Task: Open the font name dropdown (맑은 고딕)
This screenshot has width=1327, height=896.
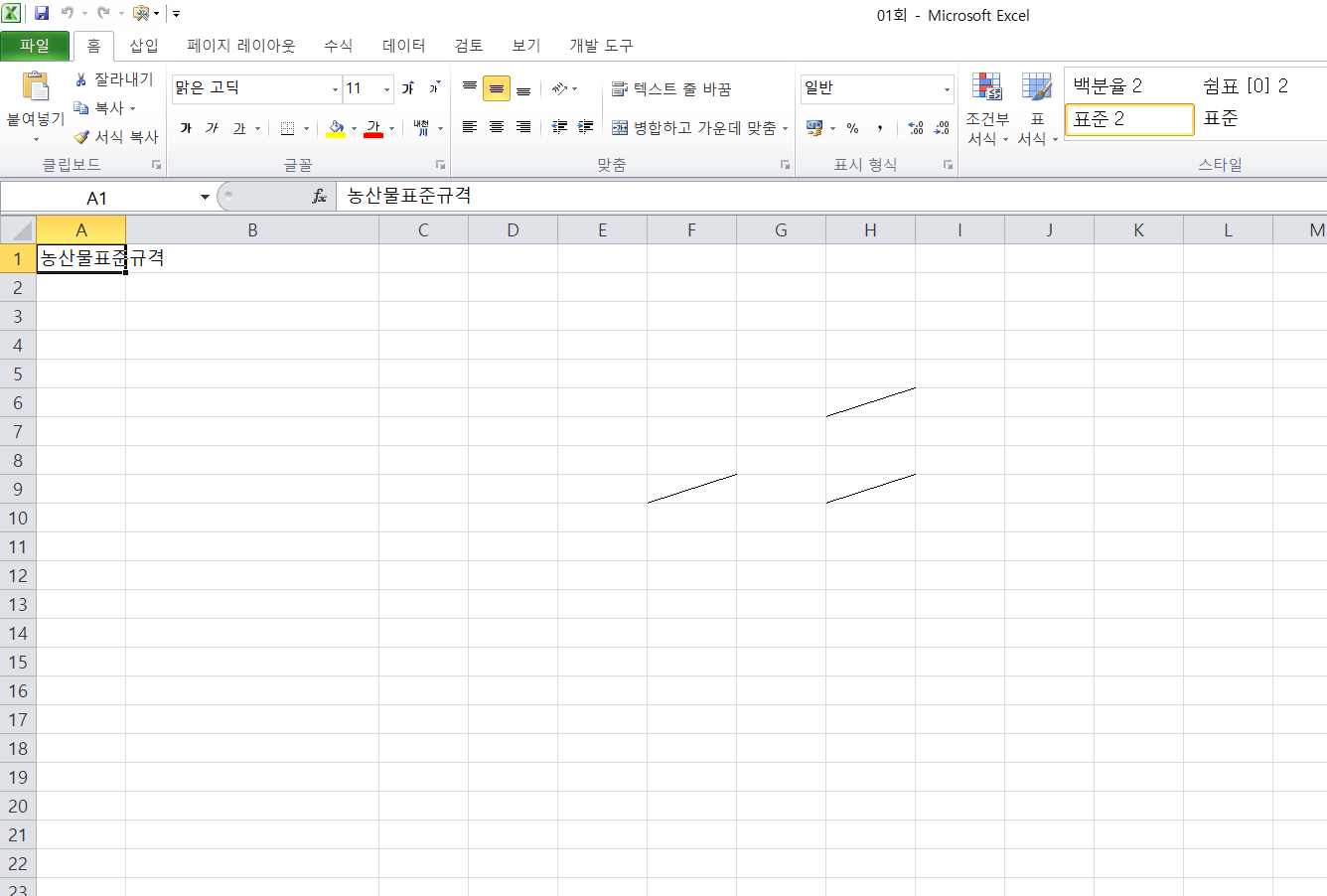Action: pyautogui.click(x=335, y=89)
